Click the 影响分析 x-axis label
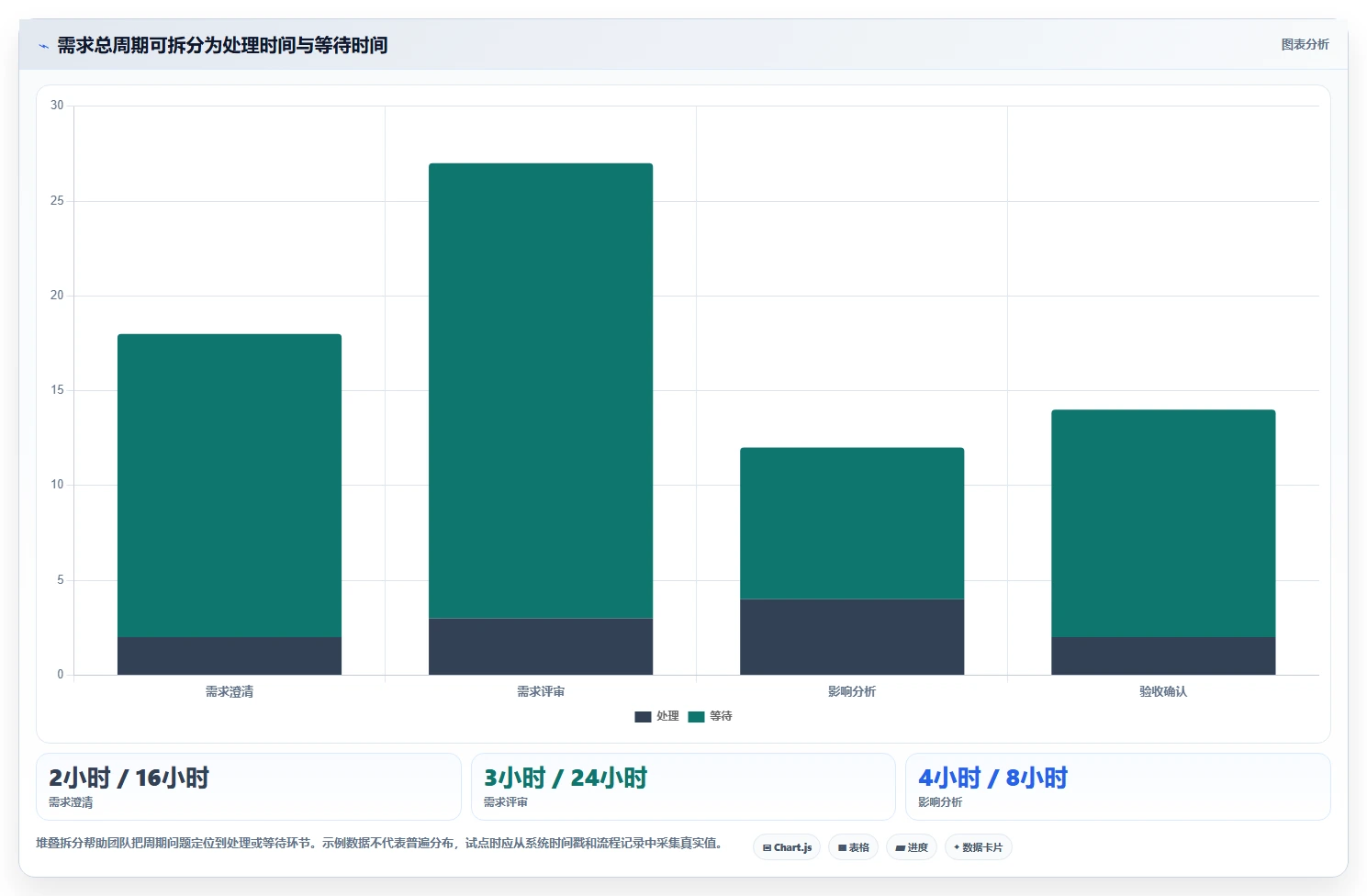Image resolution: width=1367 pixels, height=896 pixels. pyautogui.click(x=852, y=691)
